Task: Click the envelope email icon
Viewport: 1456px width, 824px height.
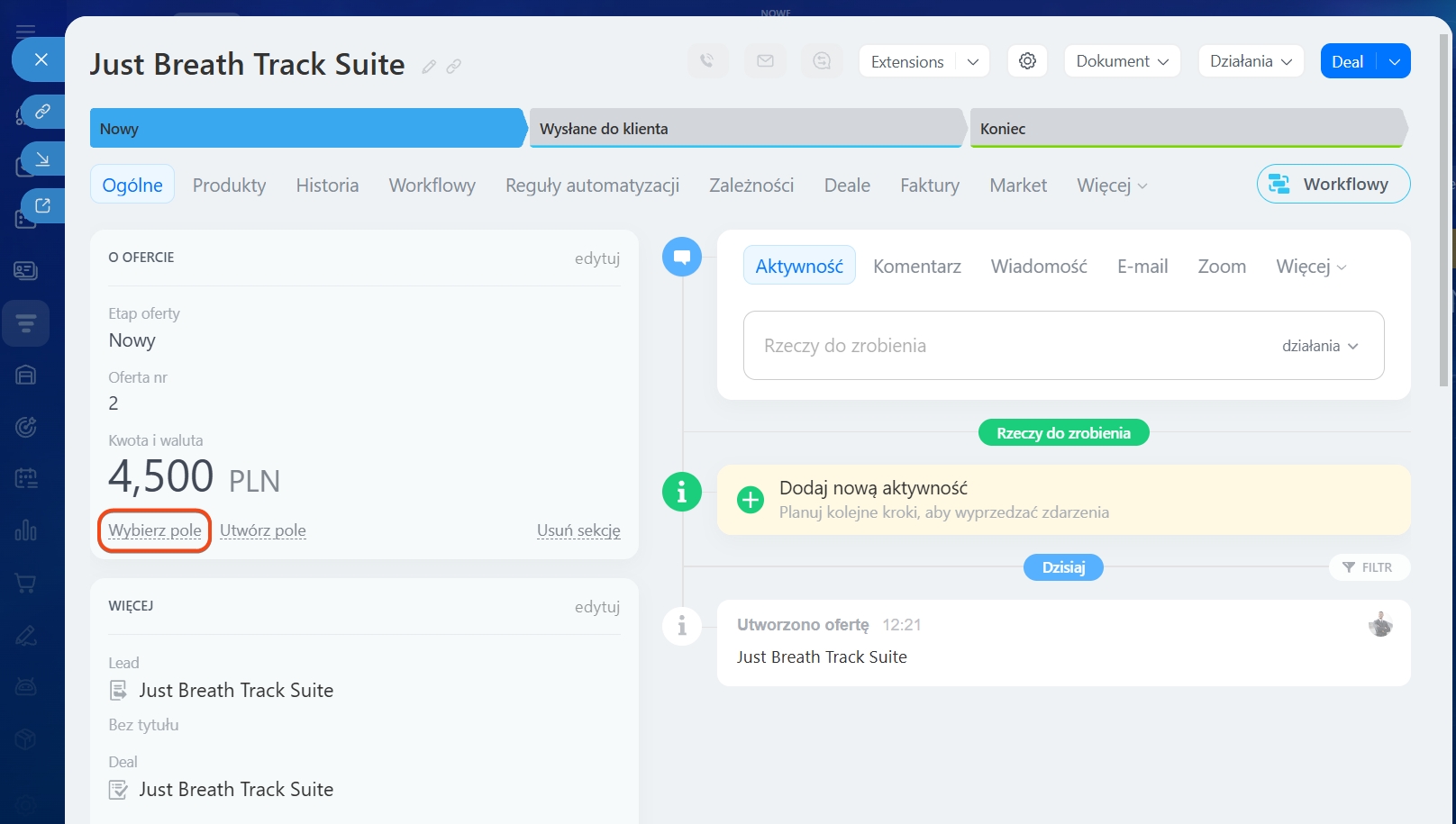Action: (765, 61)
